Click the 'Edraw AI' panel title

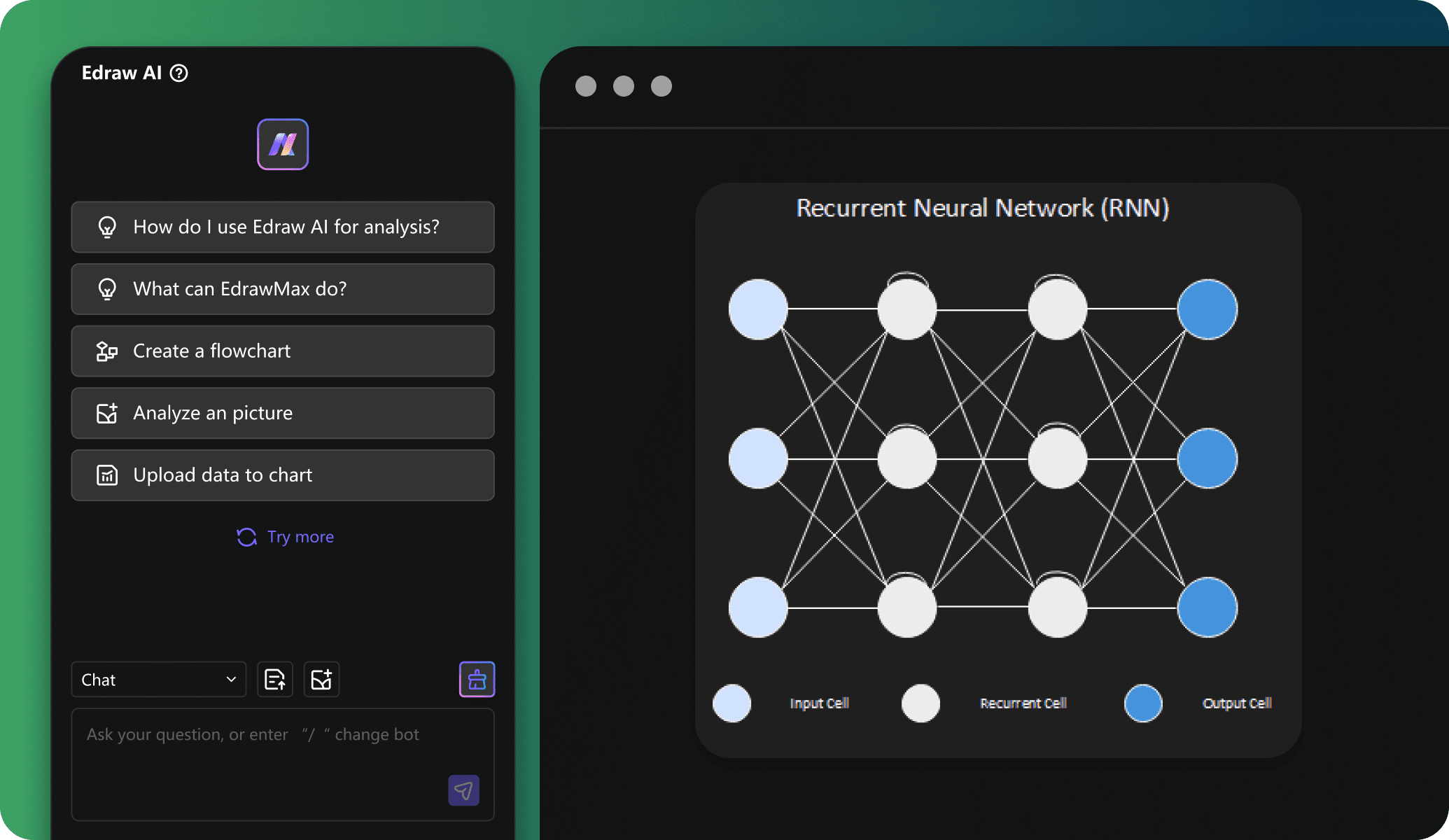pos(122,73)
